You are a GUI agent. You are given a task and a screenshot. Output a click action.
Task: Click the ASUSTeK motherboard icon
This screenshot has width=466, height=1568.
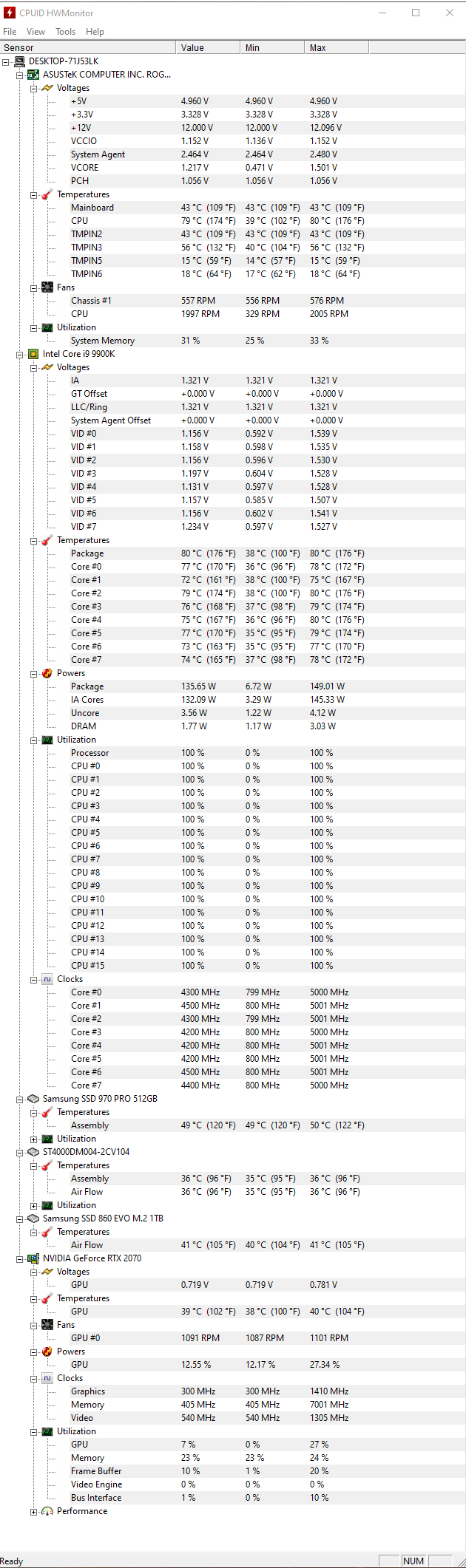coord(33,75)
